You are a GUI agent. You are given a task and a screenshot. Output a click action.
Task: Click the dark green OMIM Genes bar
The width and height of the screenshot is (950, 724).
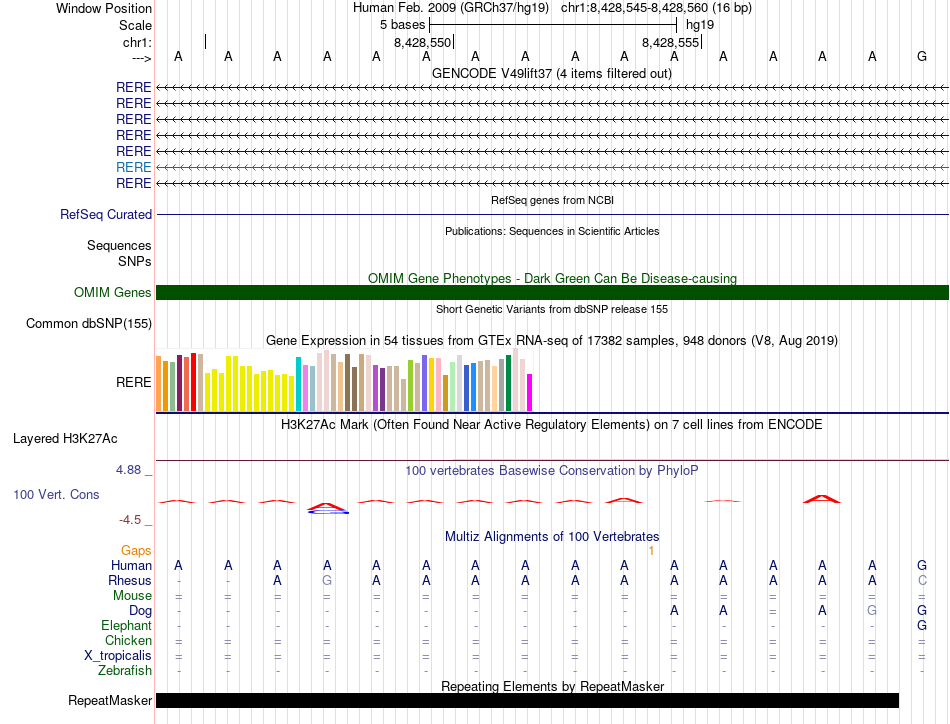[x=552, y=293]
